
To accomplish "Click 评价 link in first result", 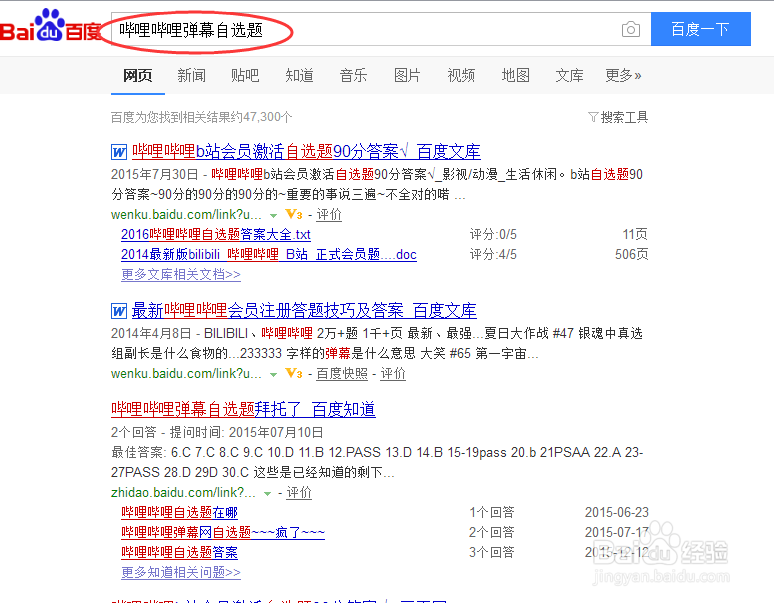I will tap(329, 214).
